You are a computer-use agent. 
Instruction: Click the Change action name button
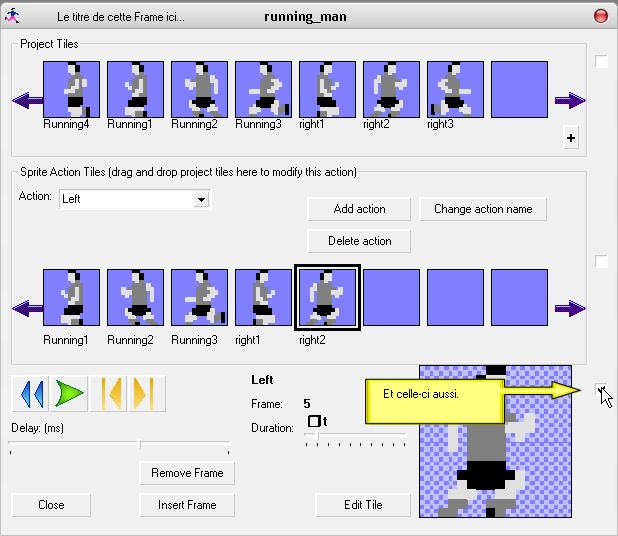[x=483, y=209]
